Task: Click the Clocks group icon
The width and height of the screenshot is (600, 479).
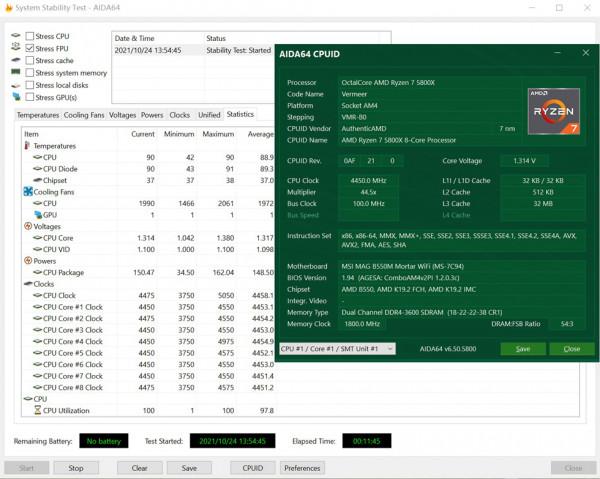Action: tap(28, 284)
